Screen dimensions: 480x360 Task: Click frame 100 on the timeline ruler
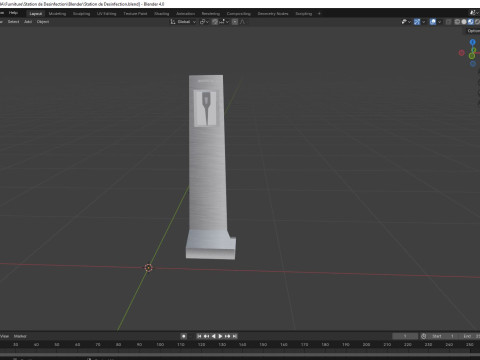pos(160,344)
